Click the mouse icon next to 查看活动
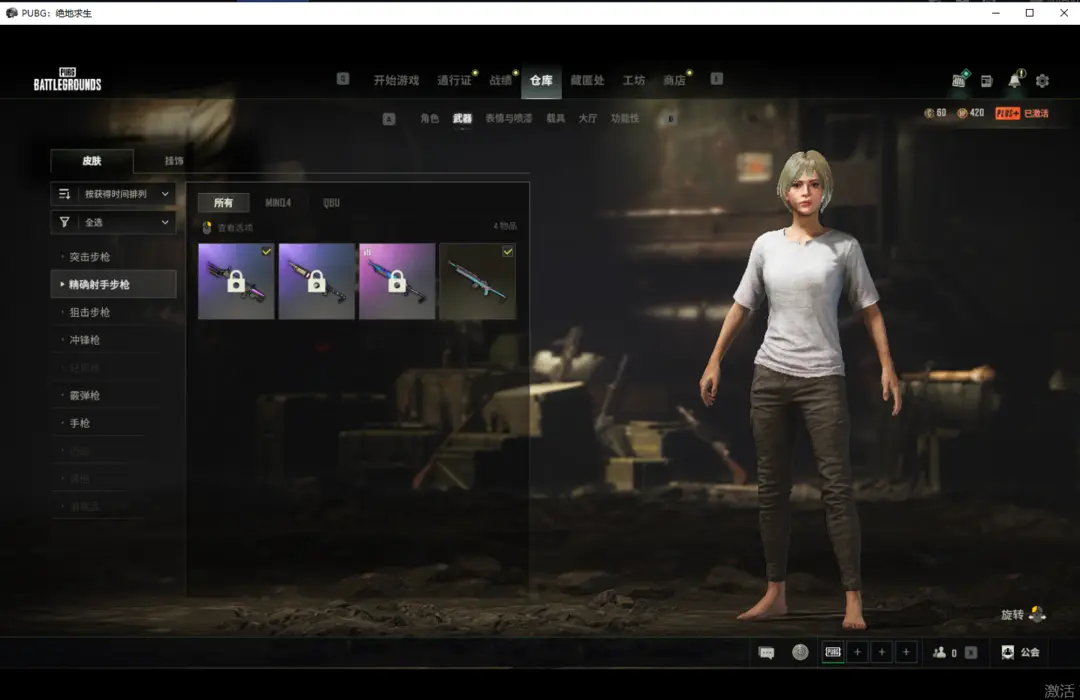Screen dimensions: 1080x700 coord(207,227)
